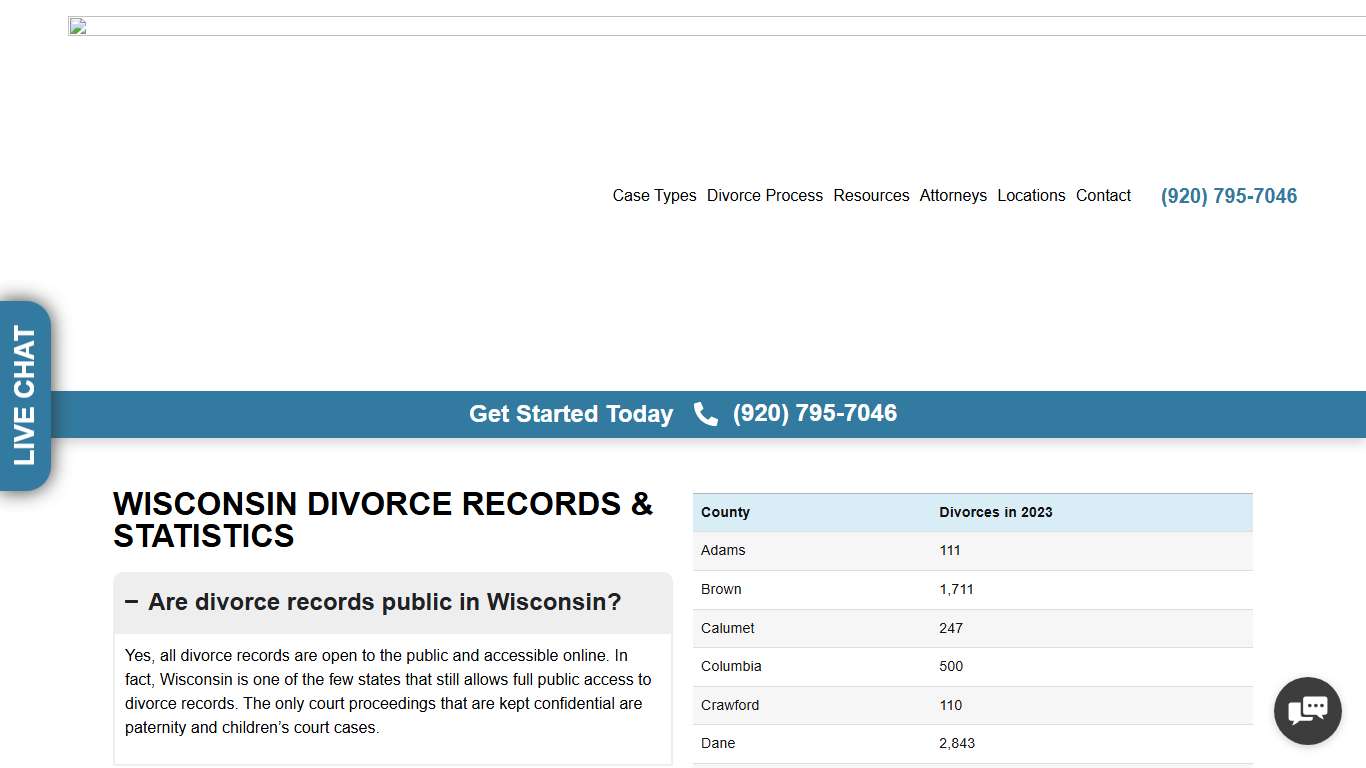The image size is (1366, 768).
Task: Click the LIVE CHAT side tab
Action: [24, 394]
